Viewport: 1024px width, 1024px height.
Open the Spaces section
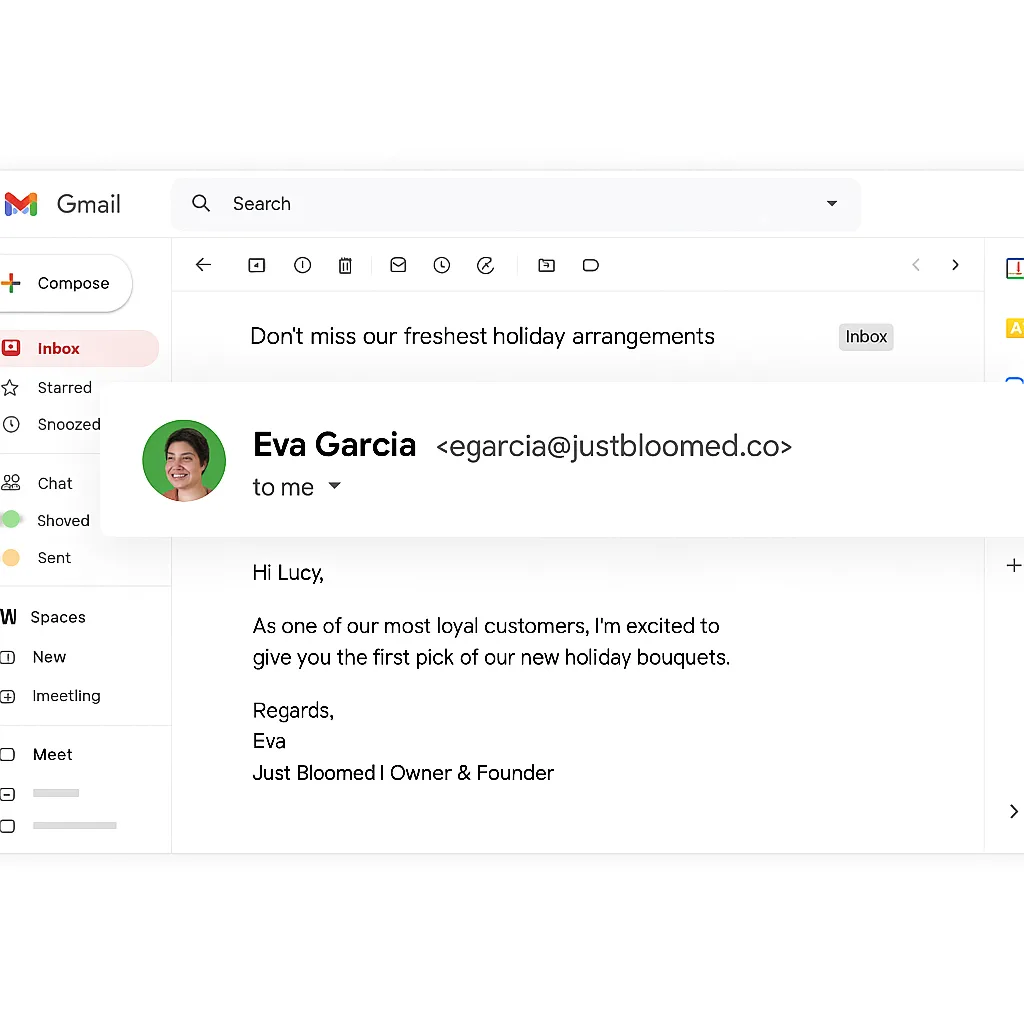[x=58, y=617]
